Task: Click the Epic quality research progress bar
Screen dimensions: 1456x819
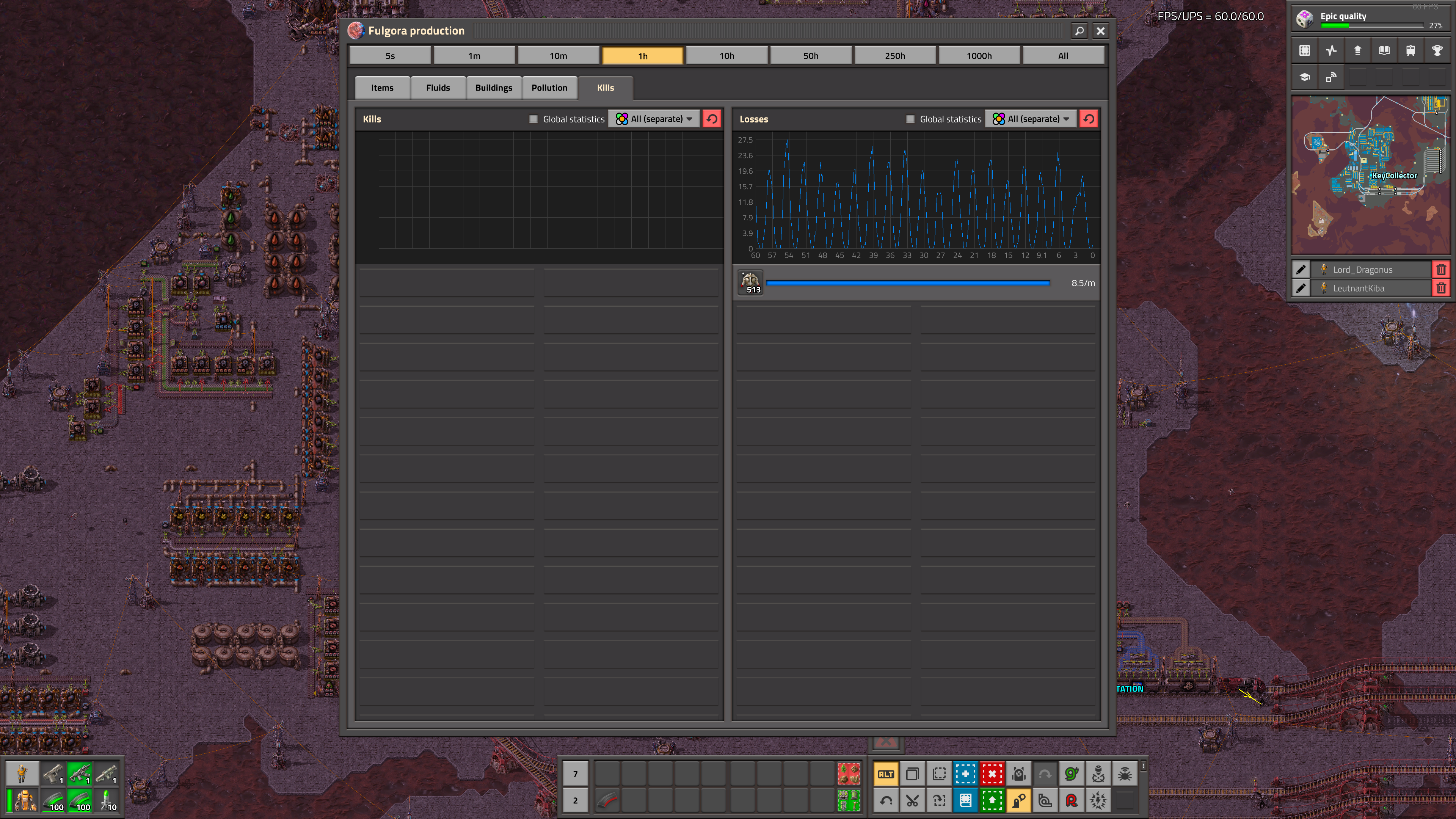Action: pos(1372,25)
